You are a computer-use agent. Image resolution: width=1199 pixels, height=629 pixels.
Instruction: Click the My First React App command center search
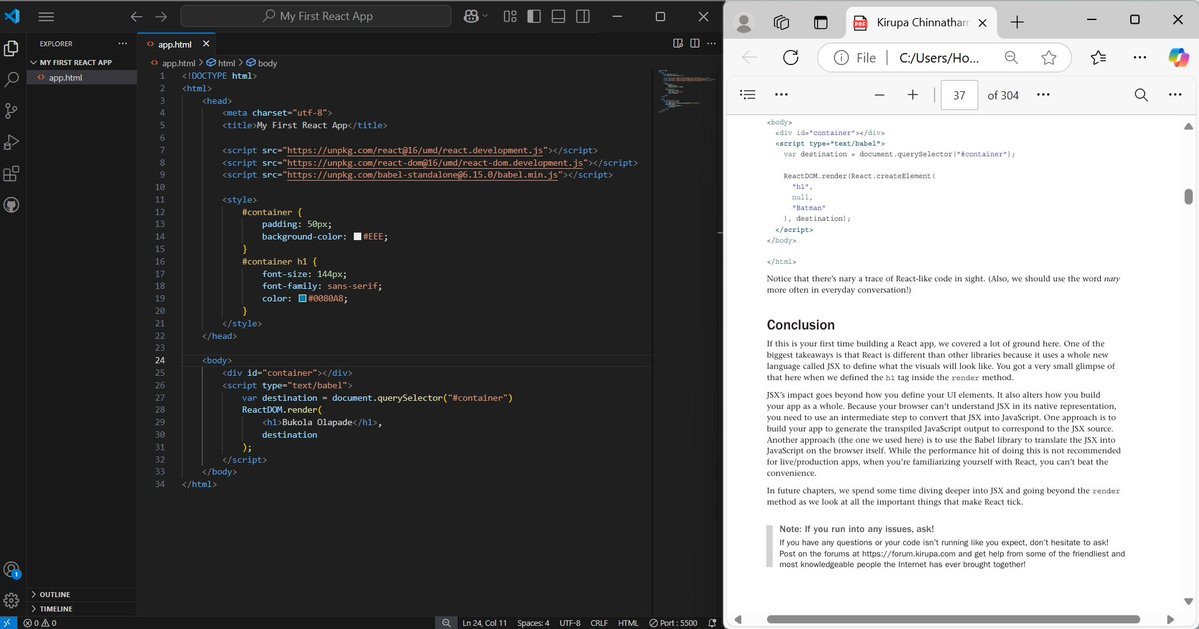tap(316, 16)
